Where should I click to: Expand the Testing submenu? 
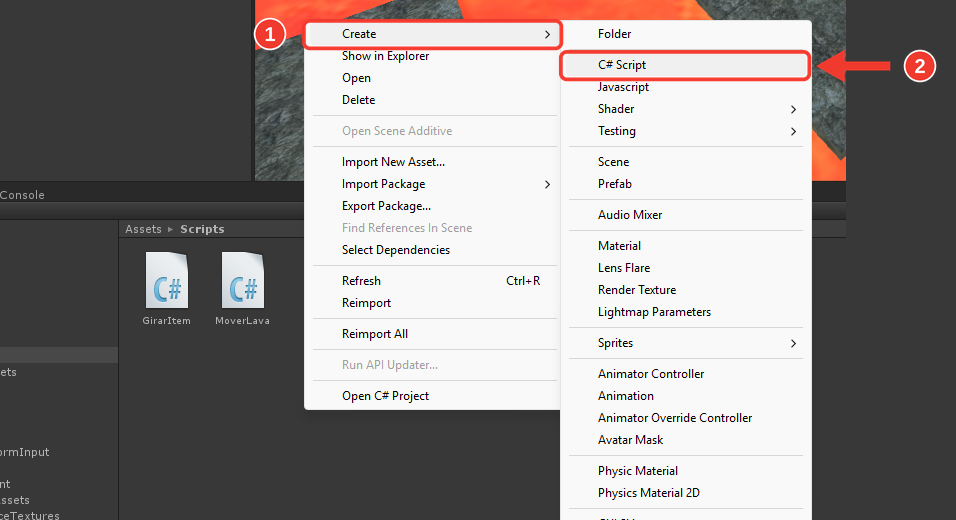685,131
